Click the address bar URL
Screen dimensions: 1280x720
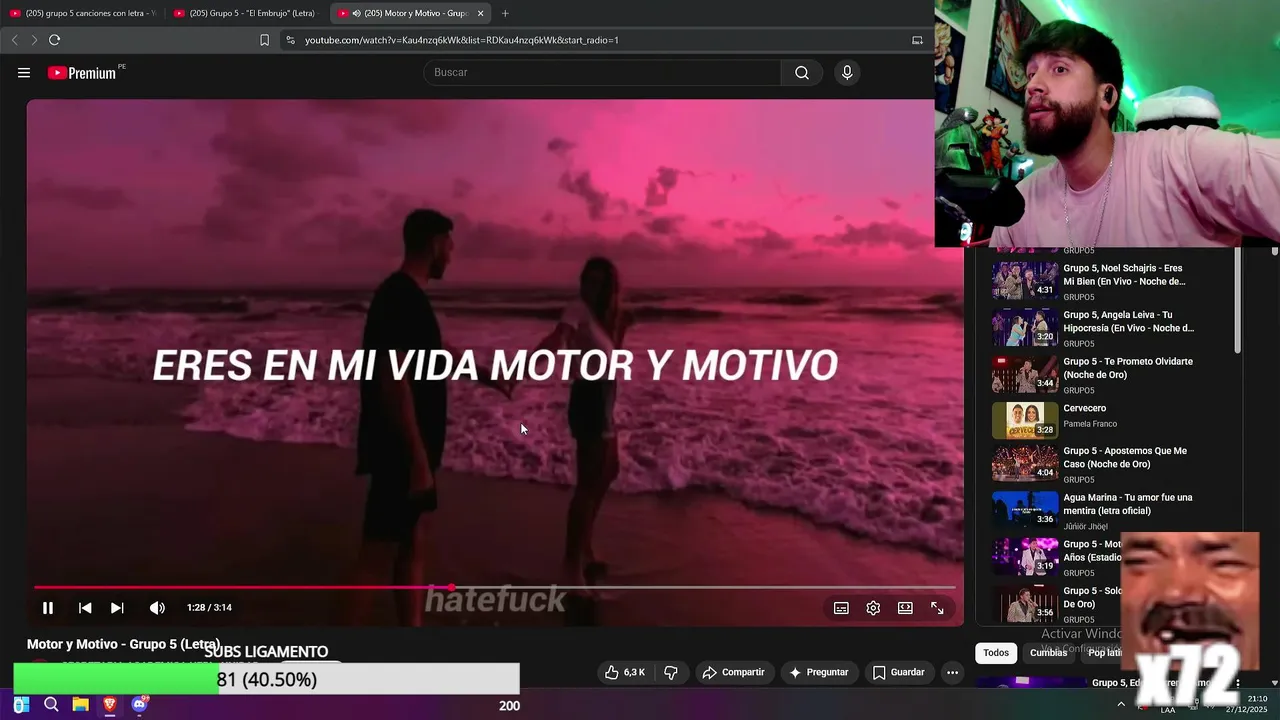click(x=462, y=40)
